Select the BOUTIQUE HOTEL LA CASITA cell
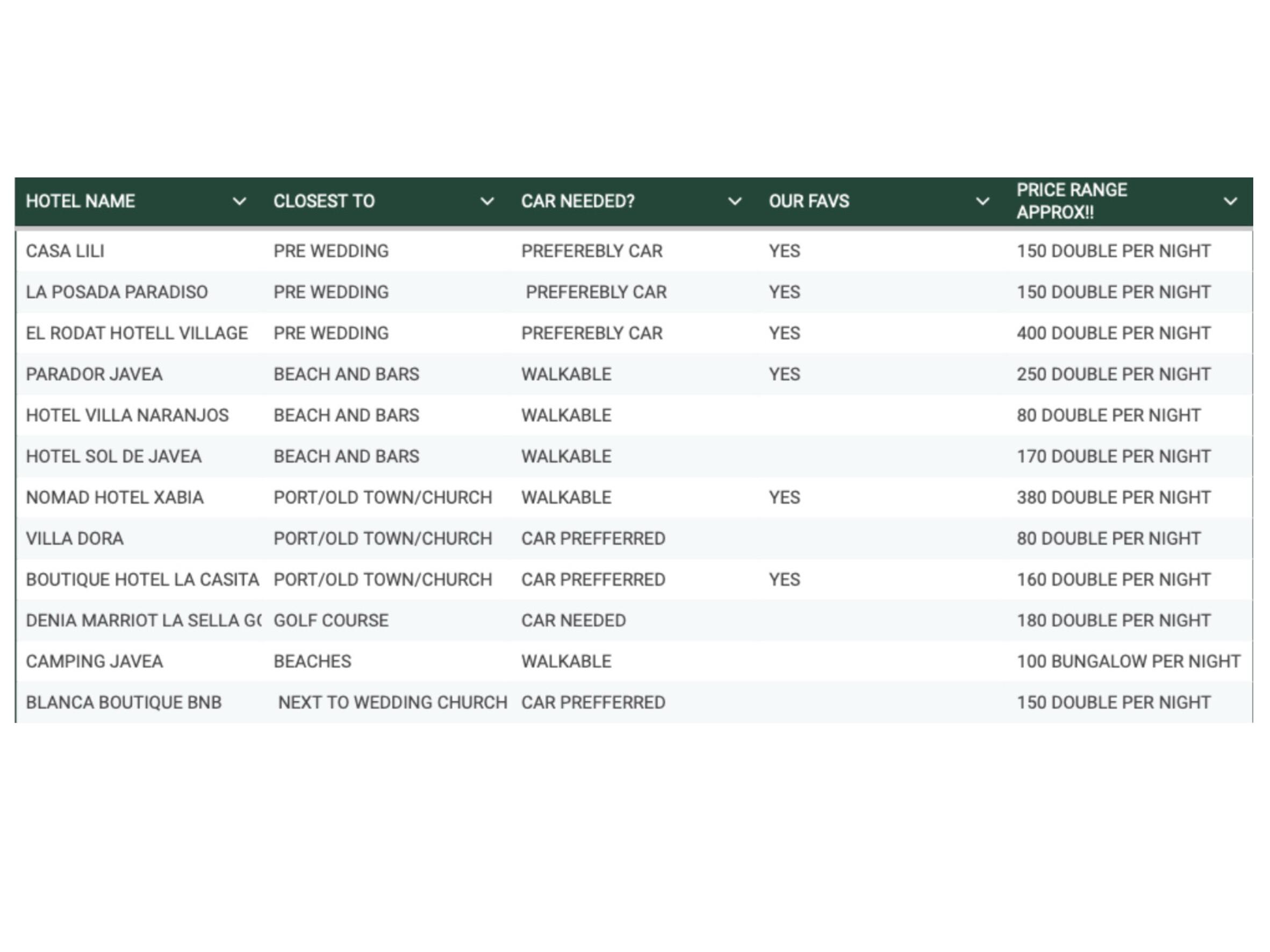 142,580
